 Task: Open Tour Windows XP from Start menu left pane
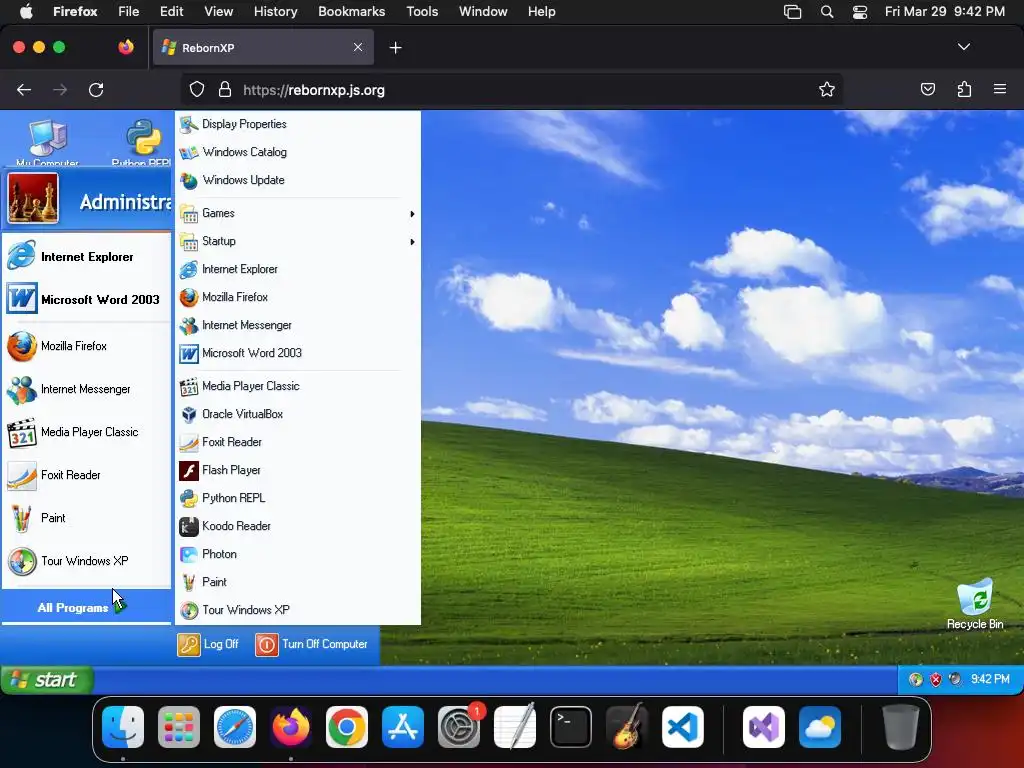(87, 561)
